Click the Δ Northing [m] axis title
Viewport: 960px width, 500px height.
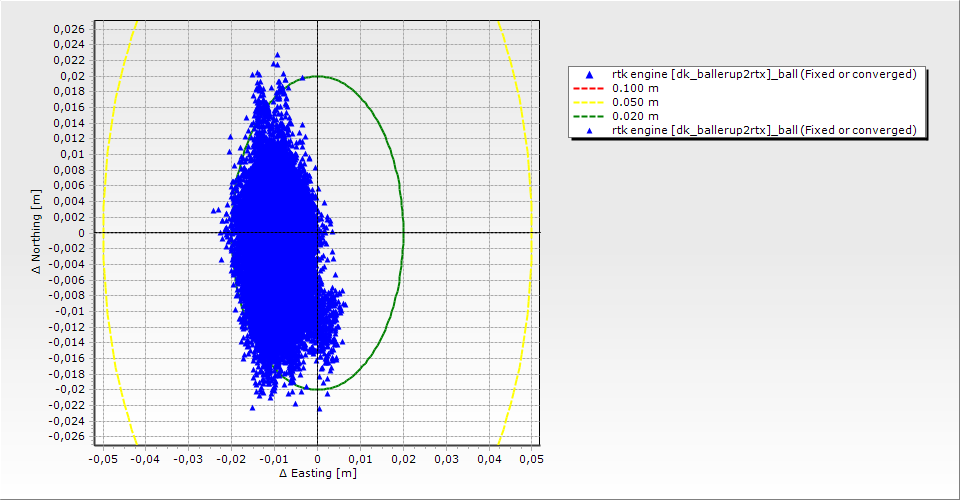[37, 231]
